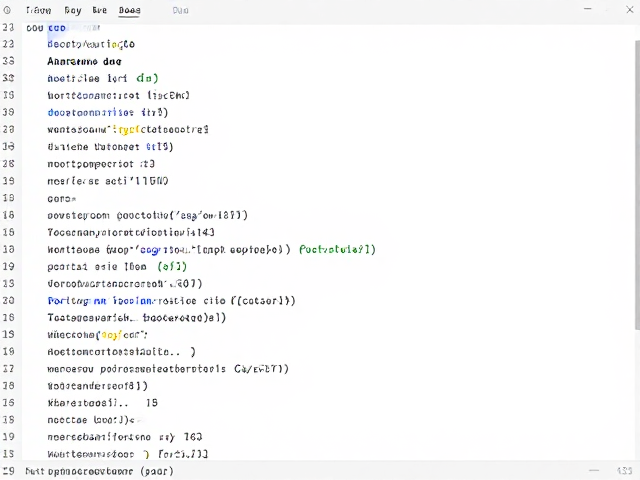The image size is (640, 480).
Task: Click the highlighted blue word on first code line
Action: point(57,28)
